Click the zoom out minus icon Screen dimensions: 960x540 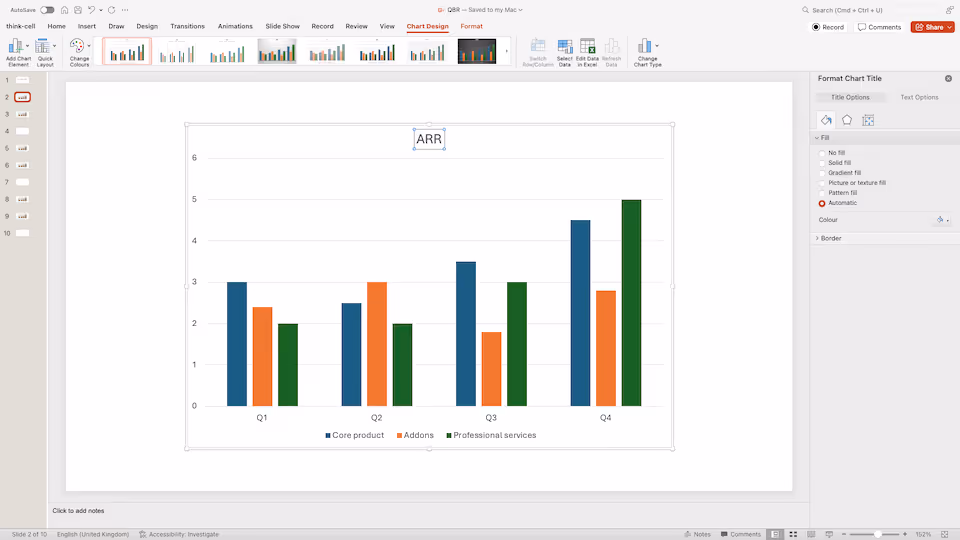click(844, 534)
